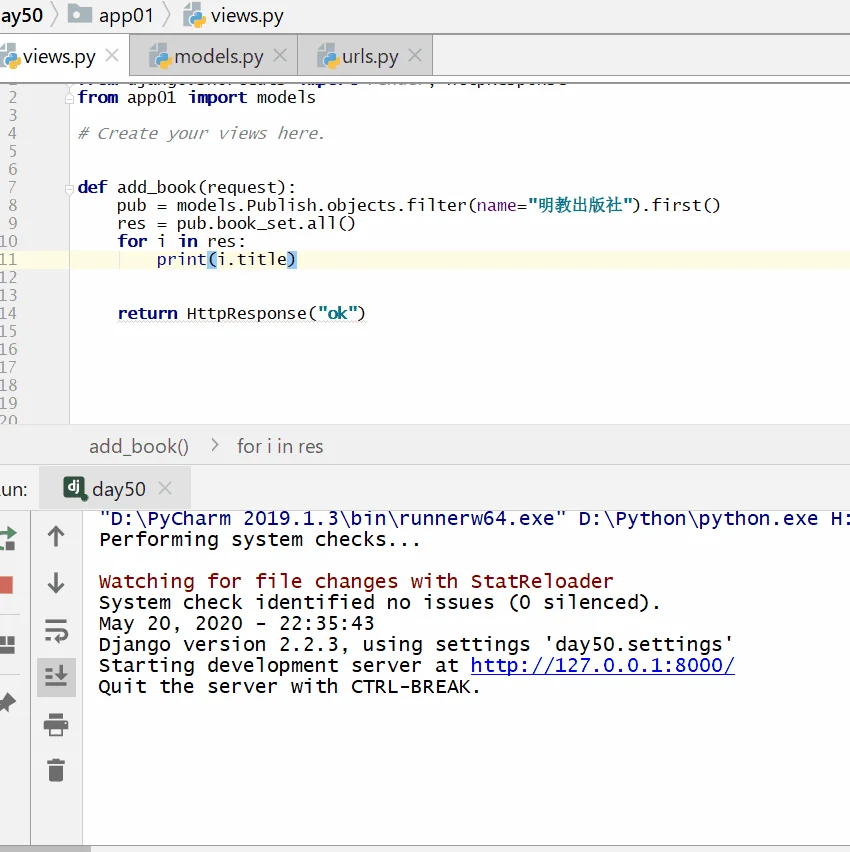Image resolution: width=850 pixels, height=852 pixels.
Task: Click the 'res = pub.book_set.all()' line
Action: (x=236, y=223)
